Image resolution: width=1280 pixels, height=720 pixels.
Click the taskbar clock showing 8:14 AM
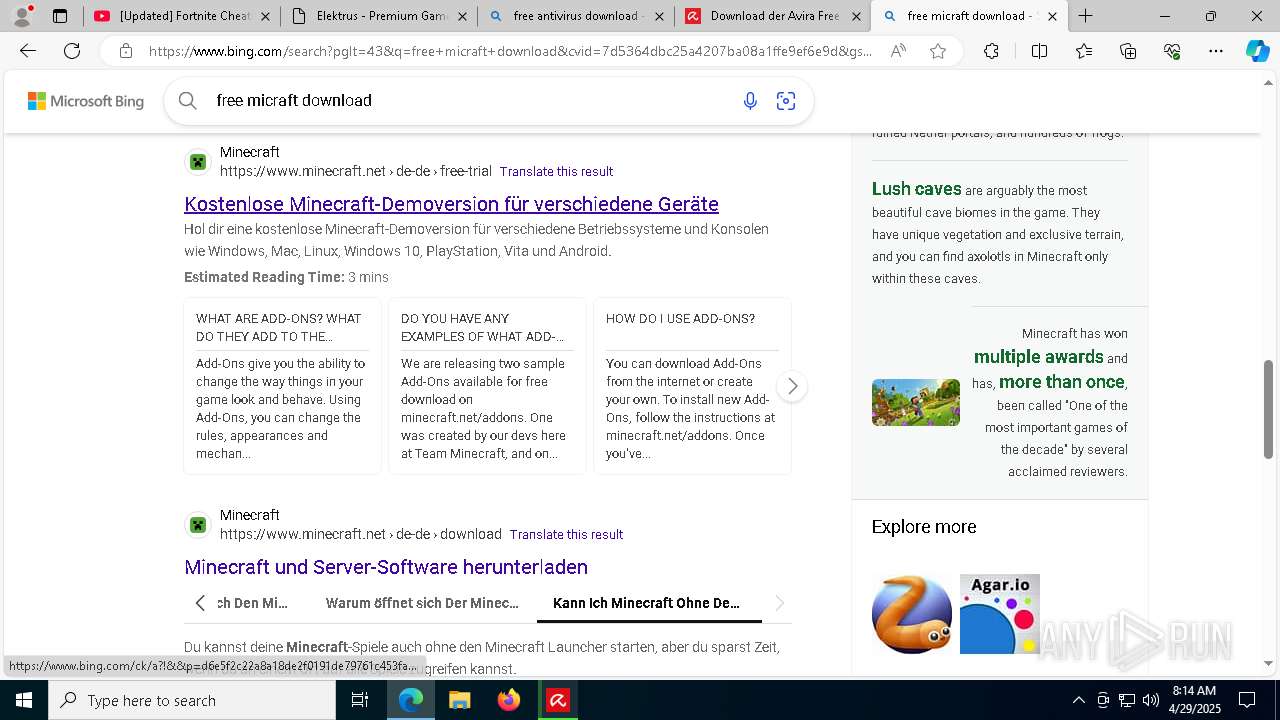(x=1193, y=700)
